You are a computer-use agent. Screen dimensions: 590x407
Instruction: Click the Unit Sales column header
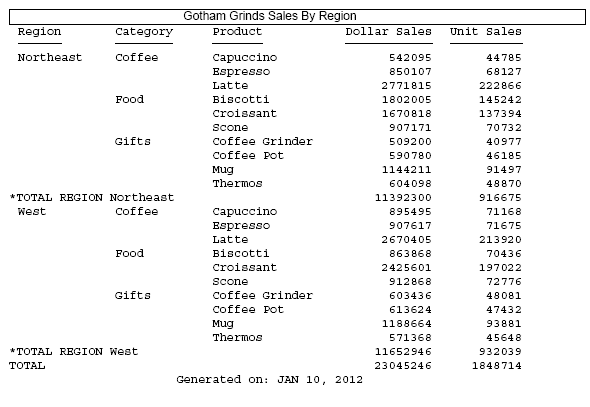click(x=486, y=31)
